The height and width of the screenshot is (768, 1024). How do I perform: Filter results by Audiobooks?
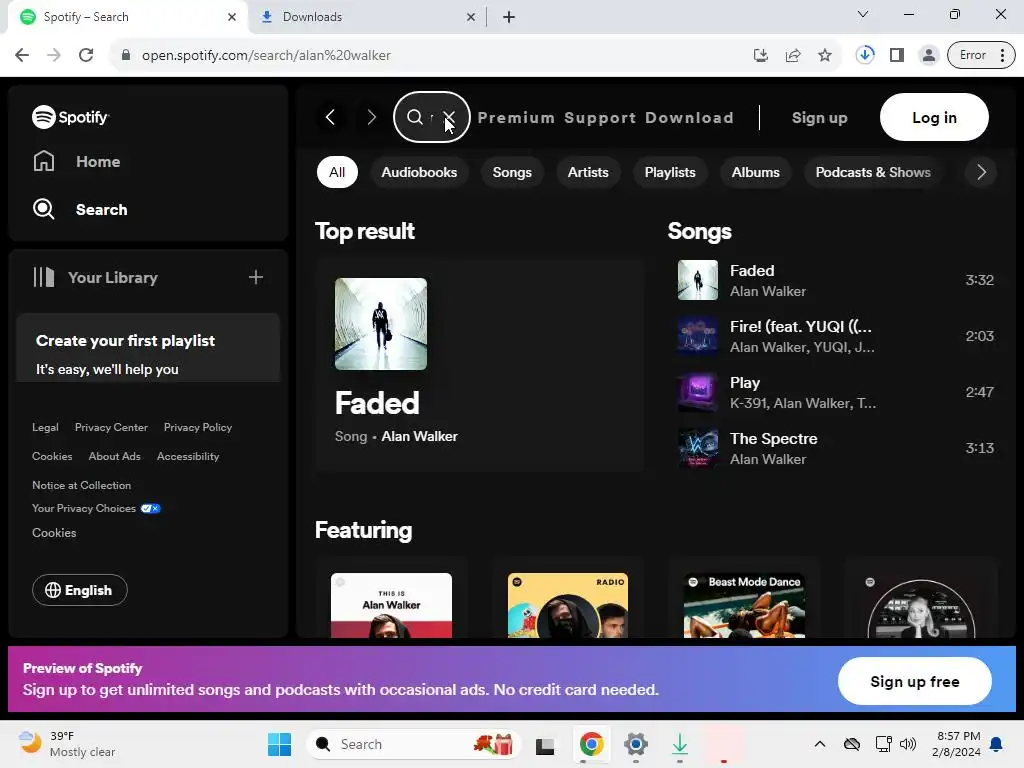pyautogui.click(x=419, y=172)
